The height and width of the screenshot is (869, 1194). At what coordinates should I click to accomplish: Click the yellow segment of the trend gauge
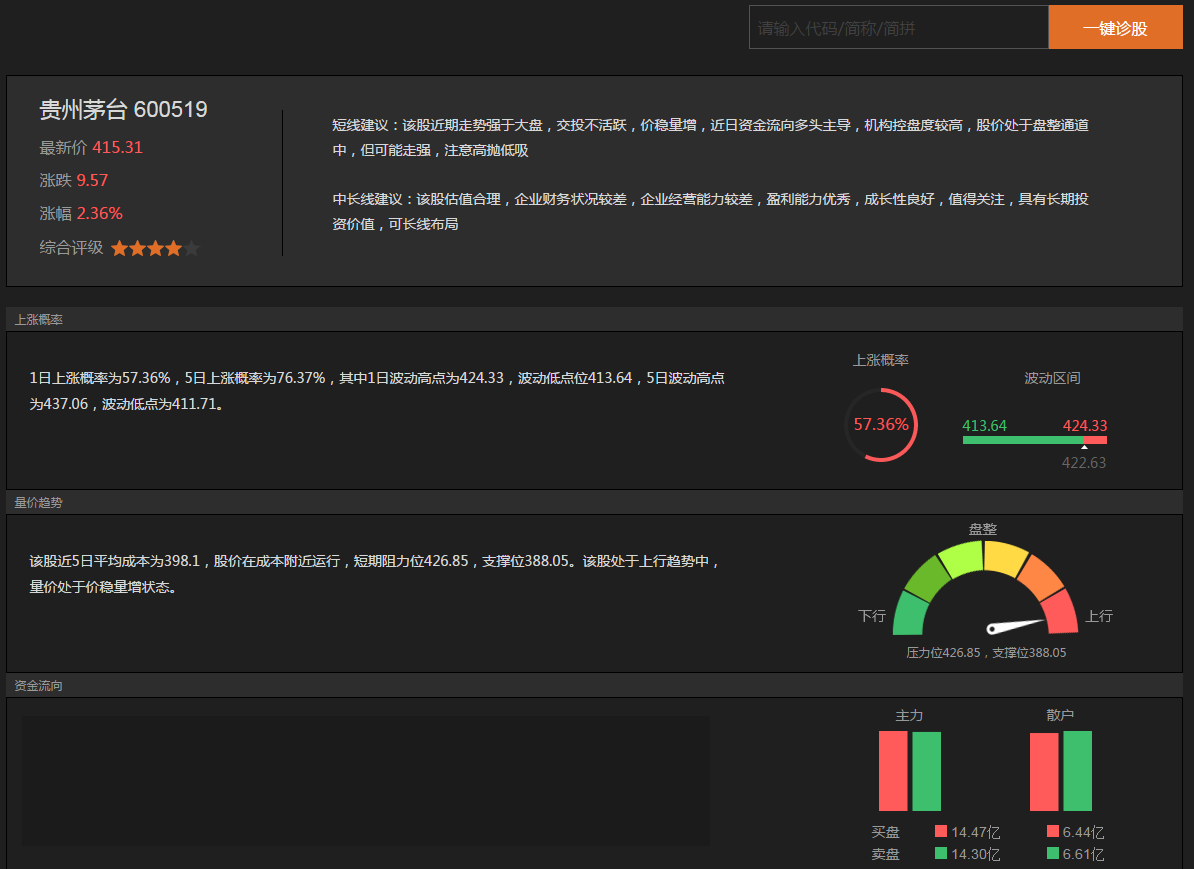coord(1005,557)
